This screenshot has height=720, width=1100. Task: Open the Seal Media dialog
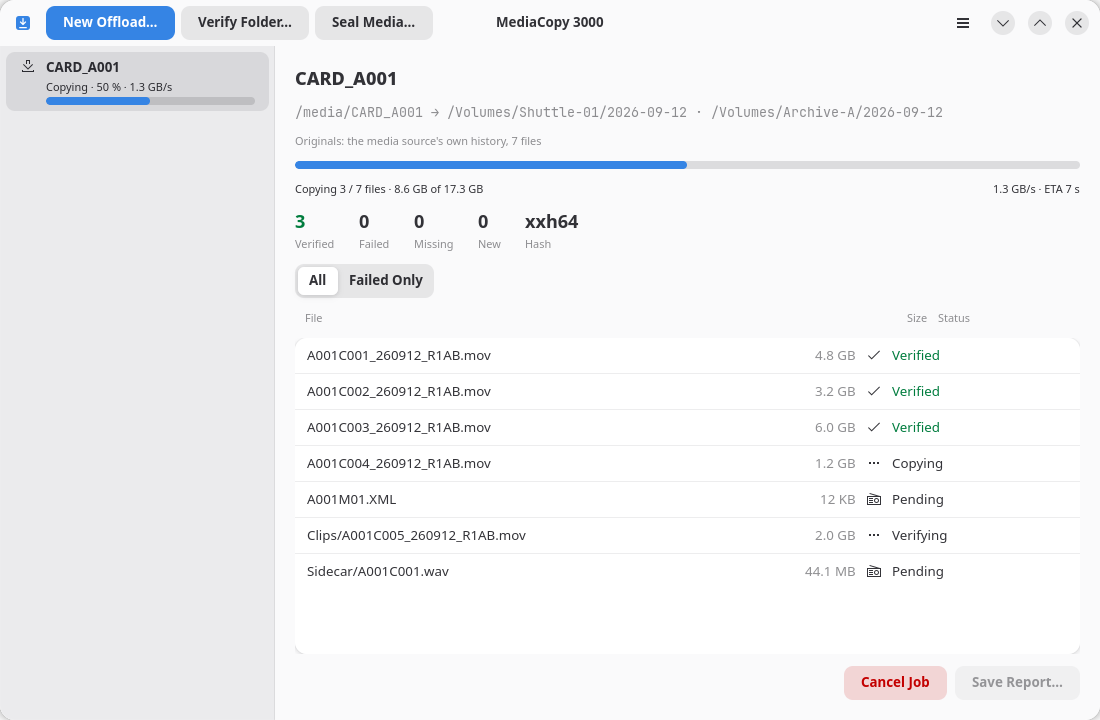point(373,22)
